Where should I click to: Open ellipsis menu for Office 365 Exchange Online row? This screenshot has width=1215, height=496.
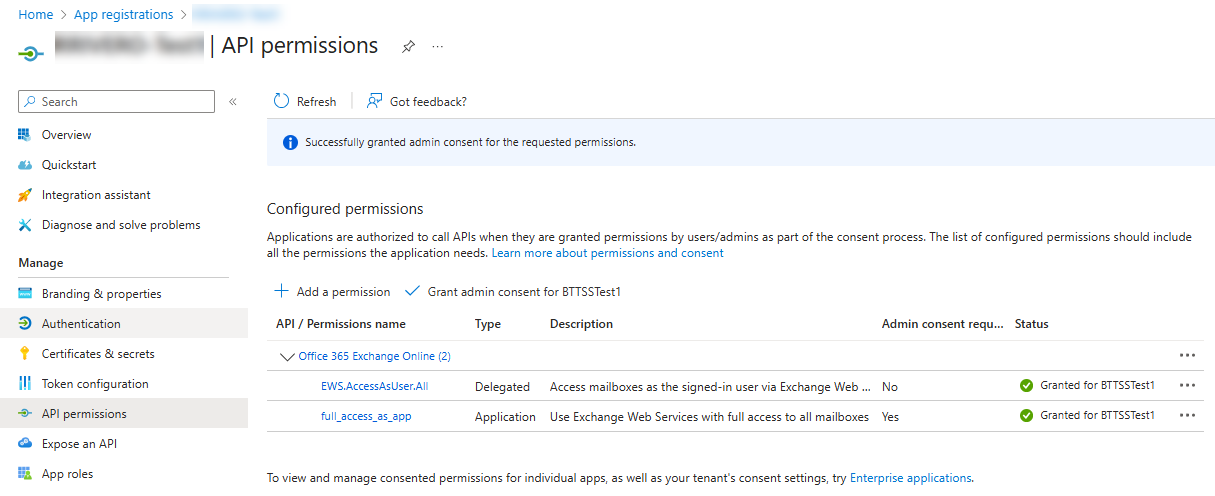(x=1187, y=355)
